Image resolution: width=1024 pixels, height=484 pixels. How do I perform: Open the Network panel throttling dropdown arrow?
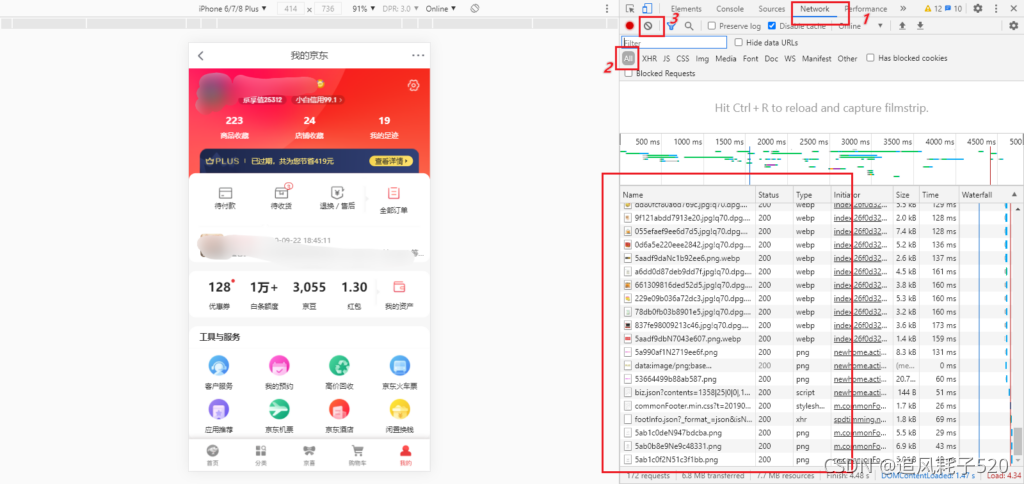[x=880, y=26]
